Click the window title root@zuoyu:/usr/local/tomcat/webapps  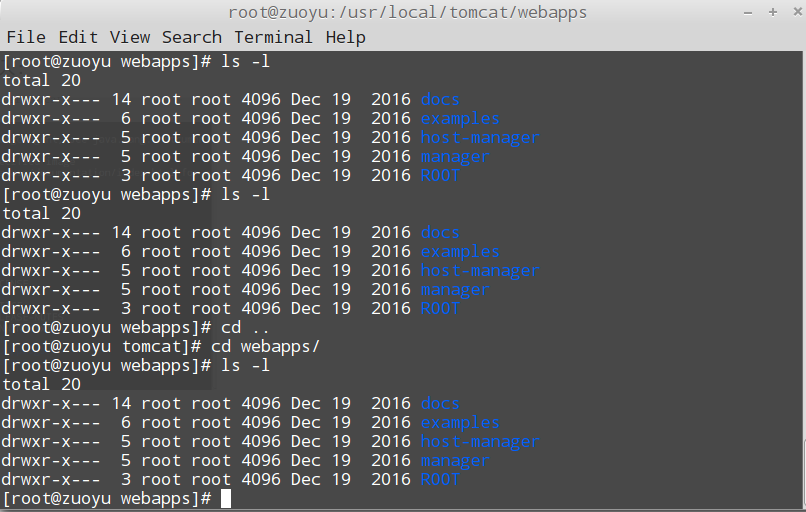coord(407,12)
